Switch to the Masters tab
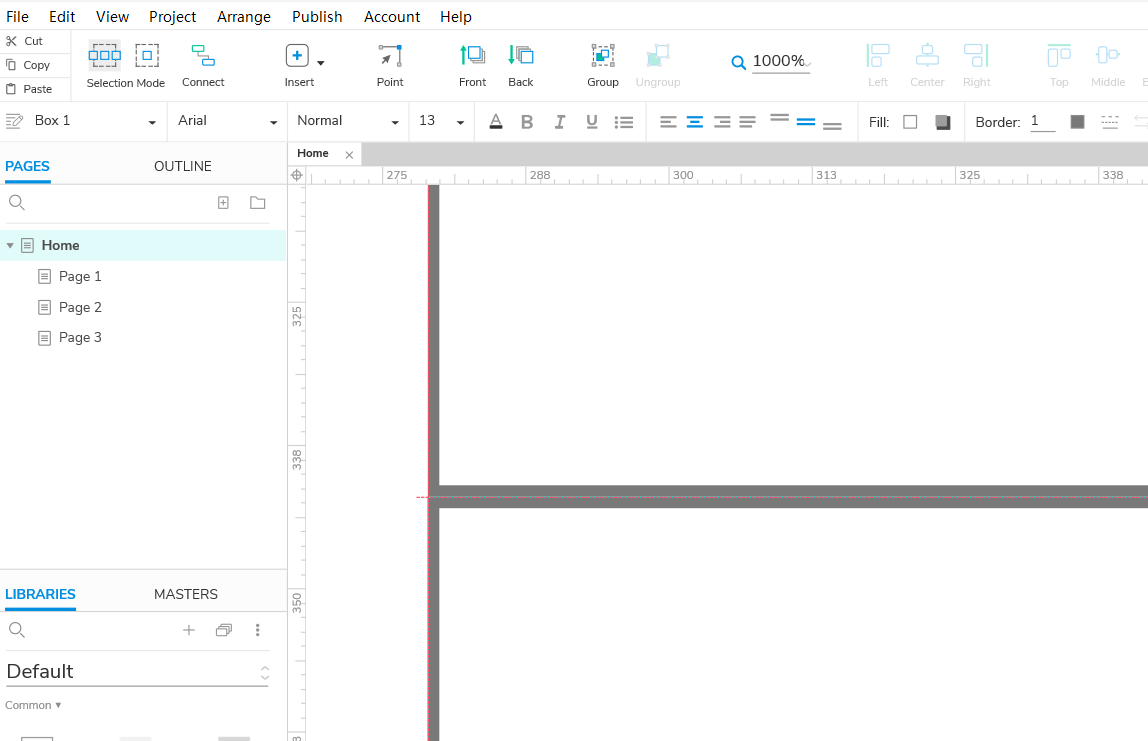 point(185,594)
